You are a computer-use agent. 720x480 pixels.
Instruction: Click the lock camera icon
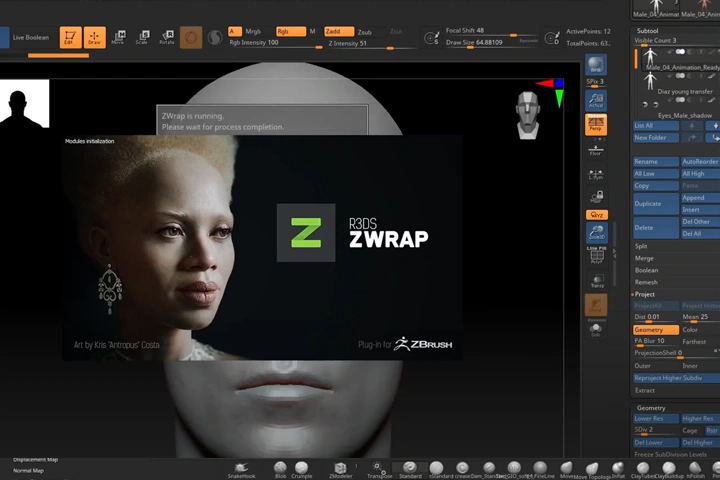(596, 197)
